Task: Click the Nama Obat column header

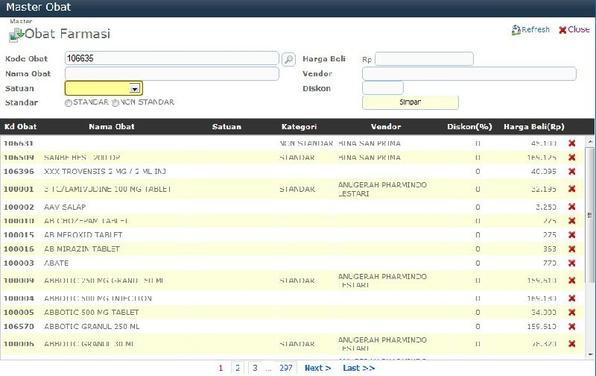Action: point(112,127)
